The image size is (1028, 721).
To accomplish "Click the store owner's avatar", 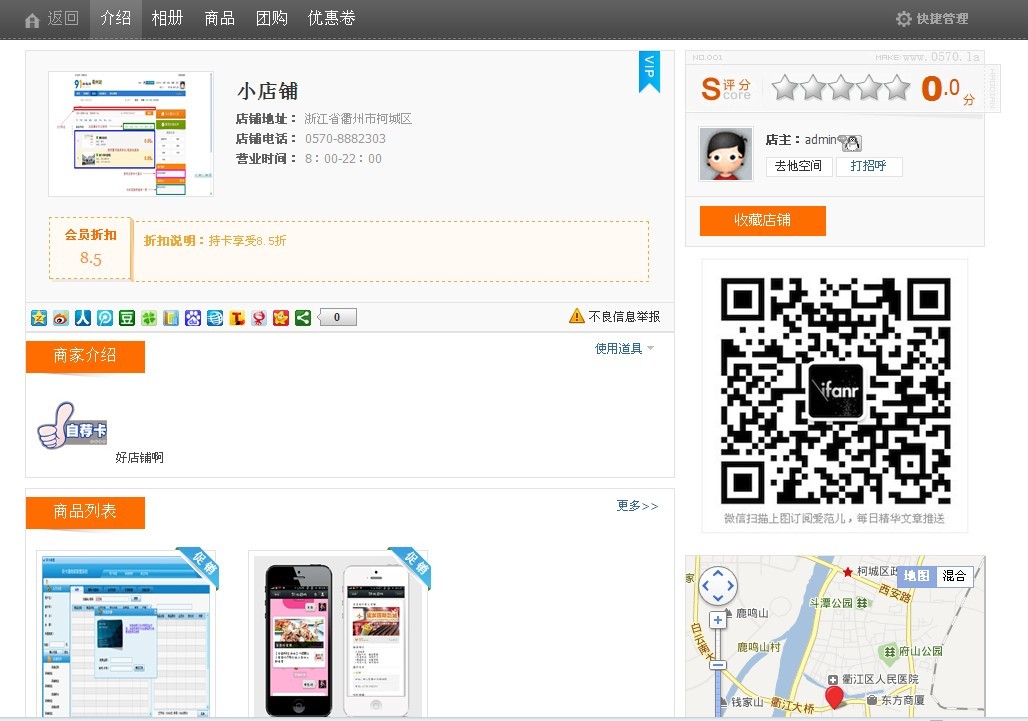I will [x=726, y=154].
